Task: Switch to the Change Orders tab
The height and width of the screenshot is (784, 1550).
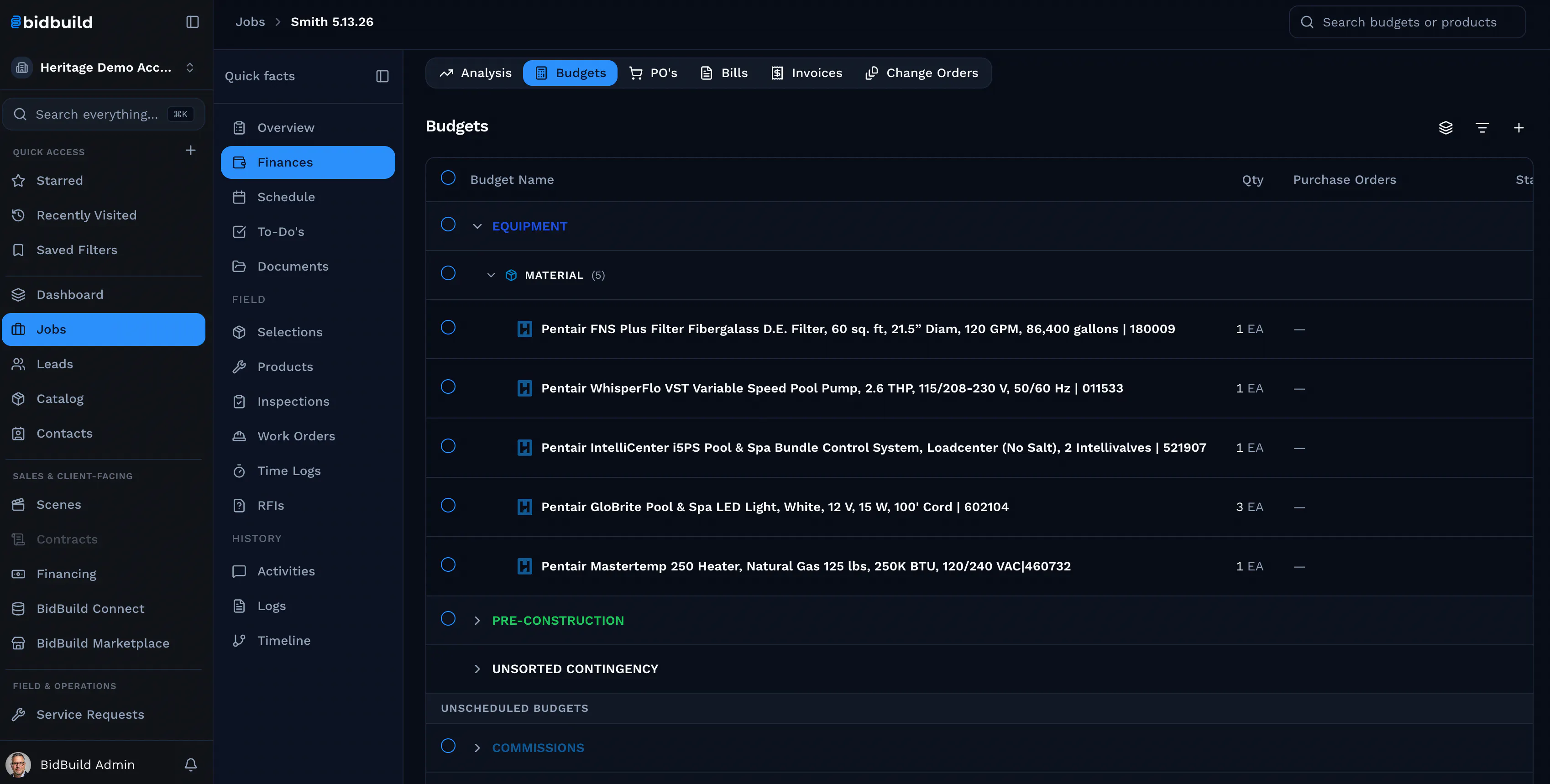Action: [x=921, y=73]
